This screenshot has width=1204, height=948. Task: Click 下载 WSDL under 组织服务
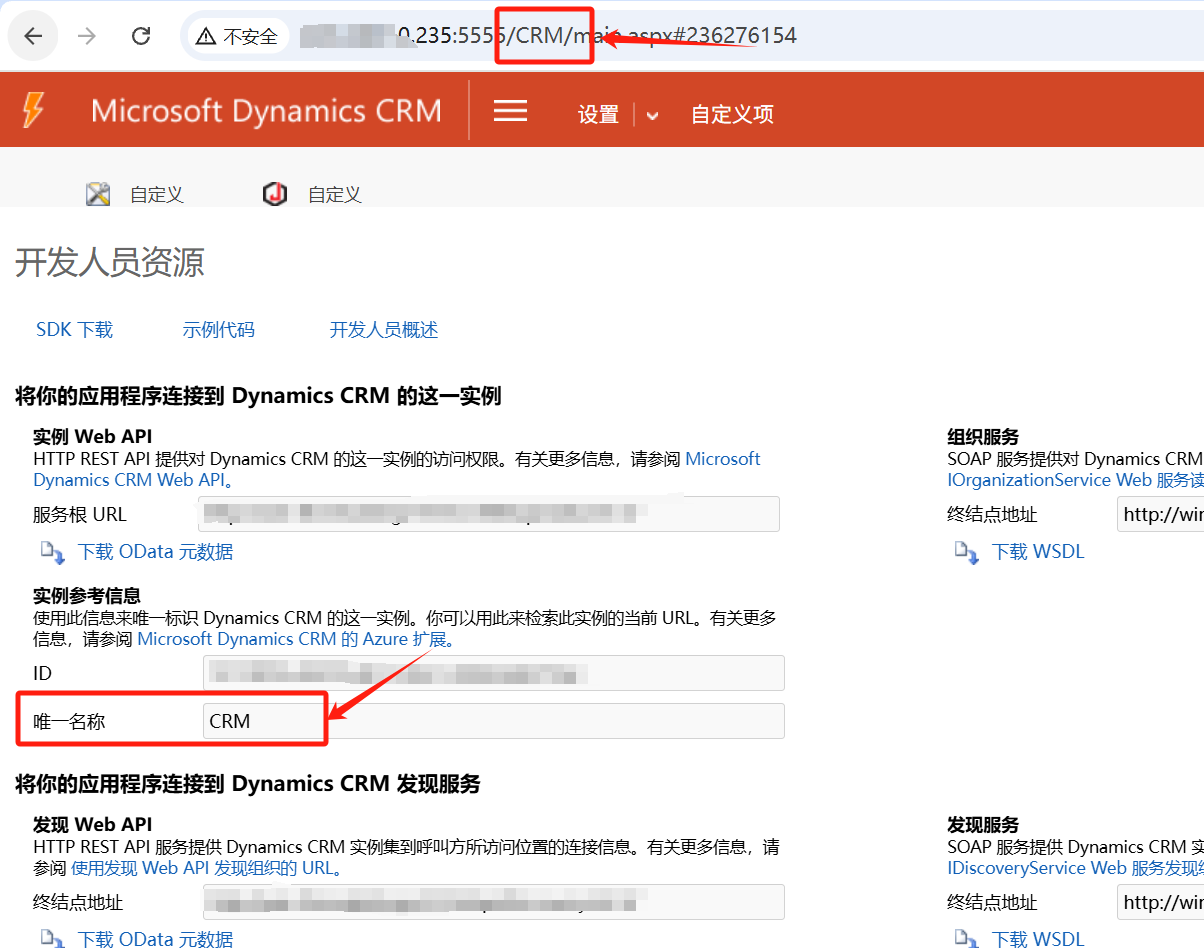point(1038,551)
